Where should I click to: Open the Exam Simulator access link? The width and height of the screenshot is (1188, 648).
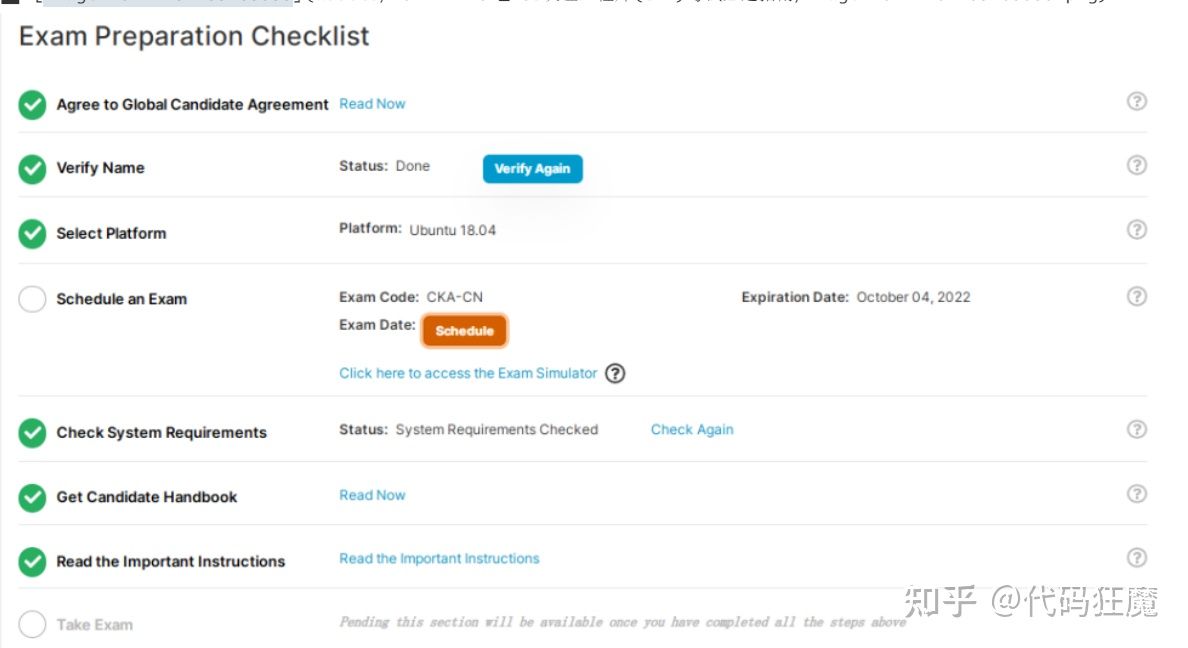coord(468,373)
